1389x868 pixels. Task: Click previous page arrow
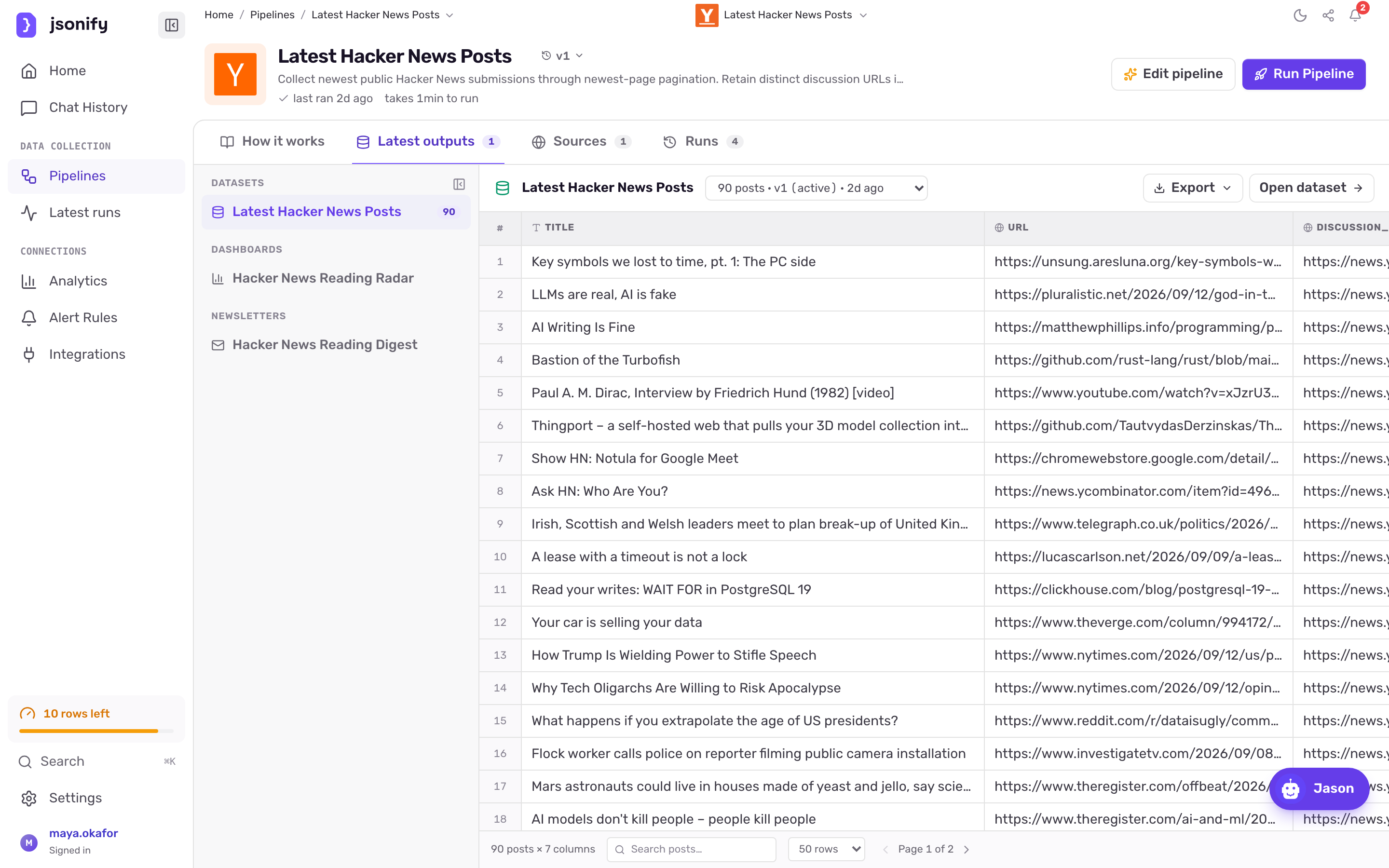[x=885, y=850]
